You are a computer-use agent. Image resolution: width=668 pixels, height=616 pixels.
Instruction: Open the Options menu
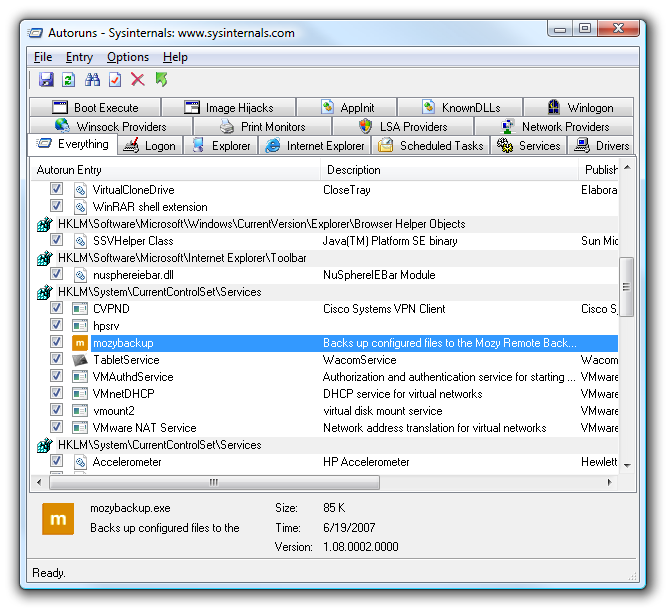pos(128,57)
